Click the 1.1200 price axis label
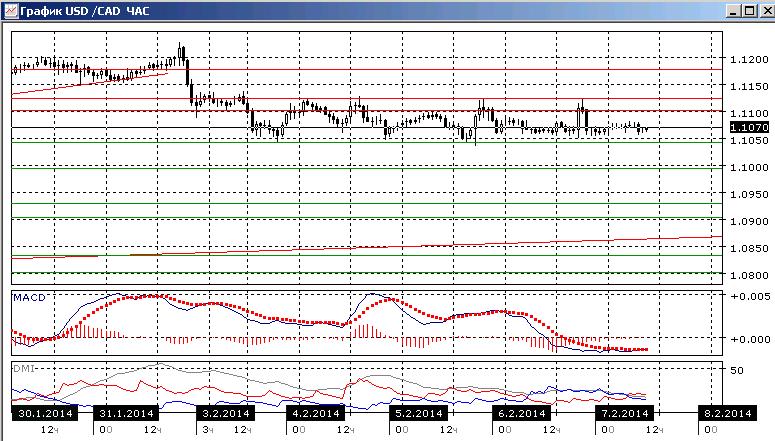The image size is (775, 441). click(x=749, y=59)
